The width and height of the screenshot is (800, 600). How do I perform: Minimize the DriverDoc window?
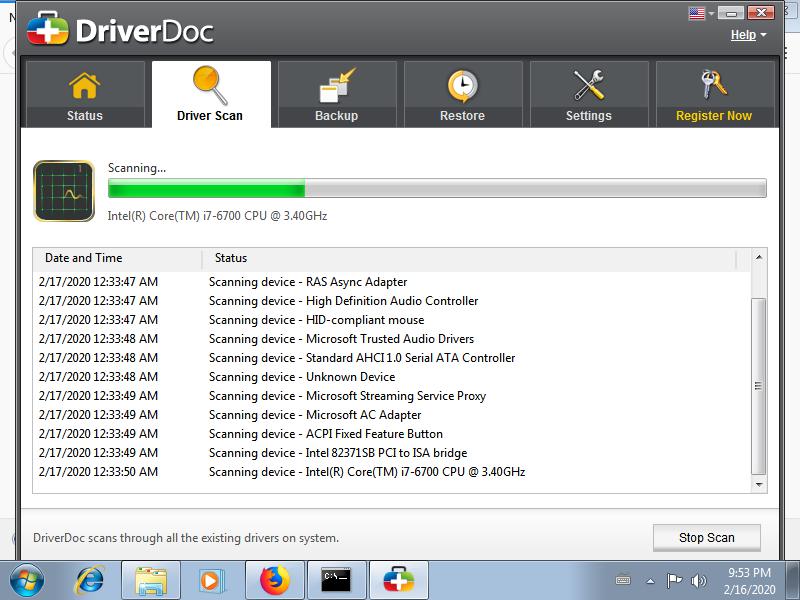731,13
